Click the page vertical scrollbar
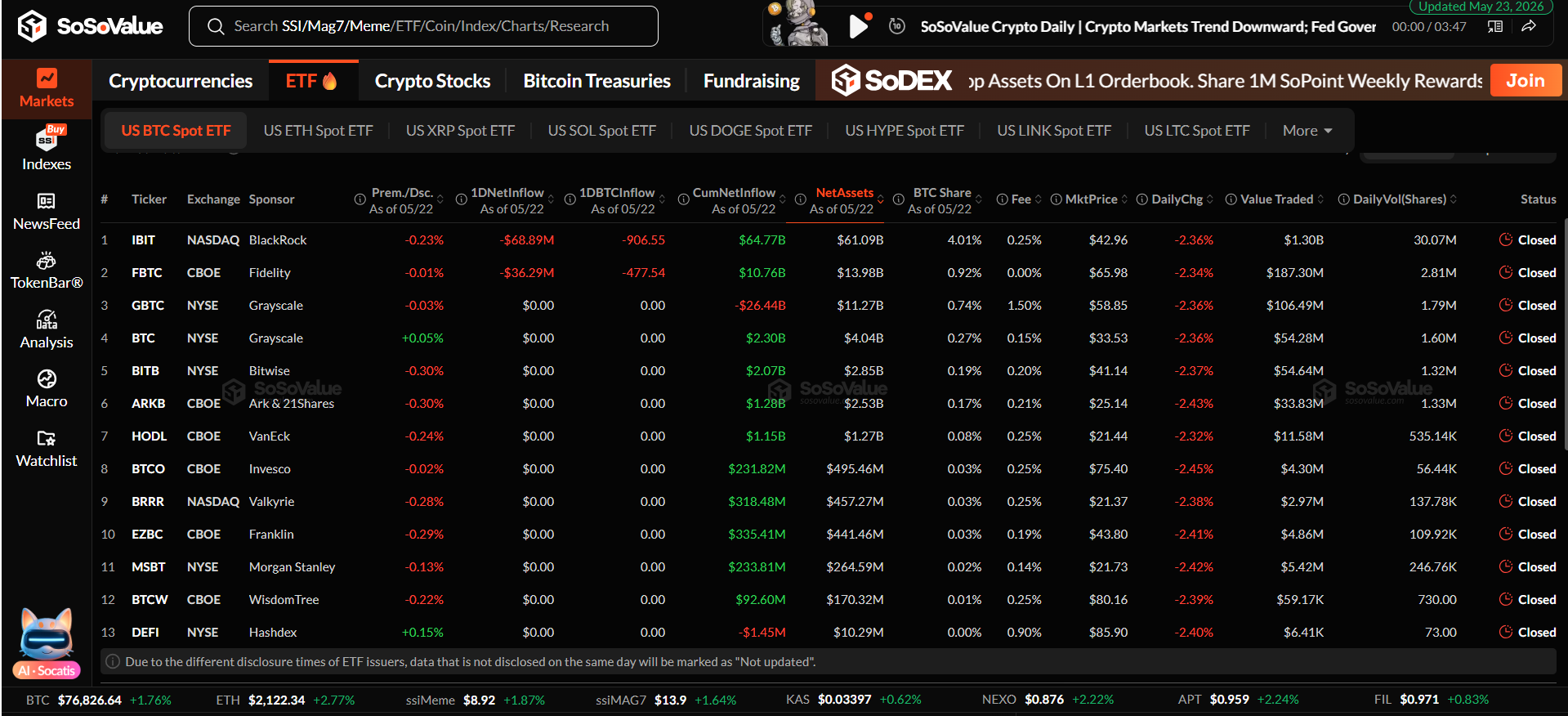1568x716 pixels. (1565, 333)
